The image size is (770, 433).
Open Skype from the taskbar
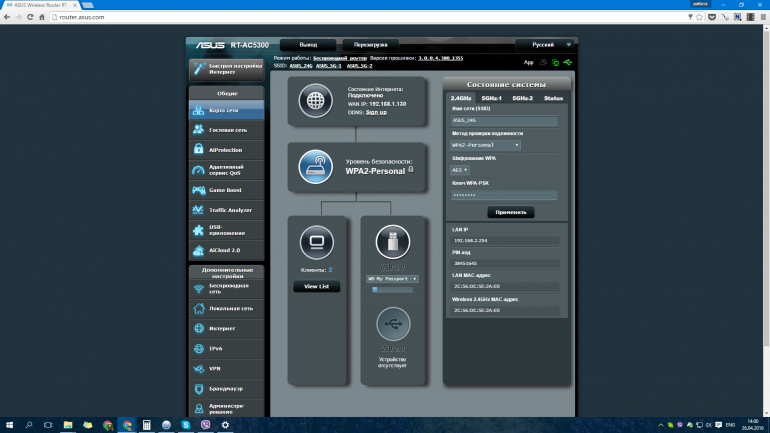tap(186, 425)
